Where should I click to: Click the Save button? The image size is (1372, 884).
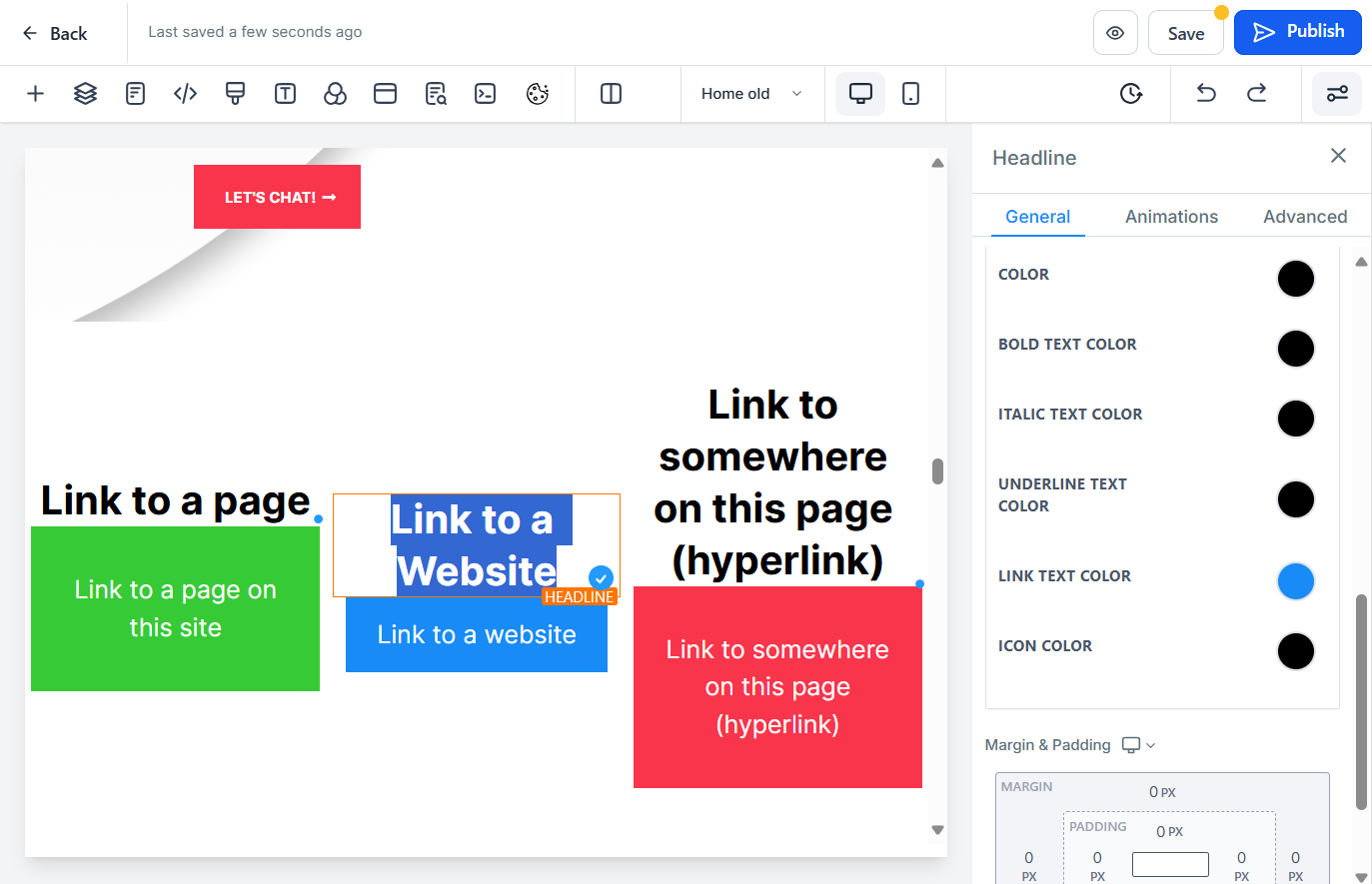click(1186, 33)
